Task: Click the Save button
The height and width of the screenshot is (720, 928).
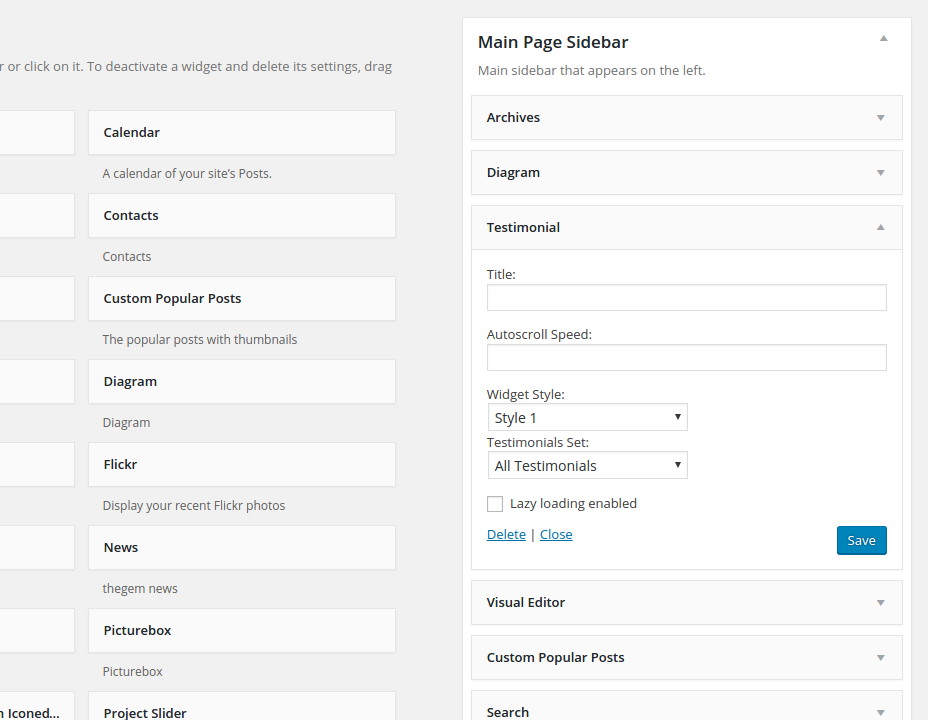Action: pyautogui.click(x=861, y=540)
